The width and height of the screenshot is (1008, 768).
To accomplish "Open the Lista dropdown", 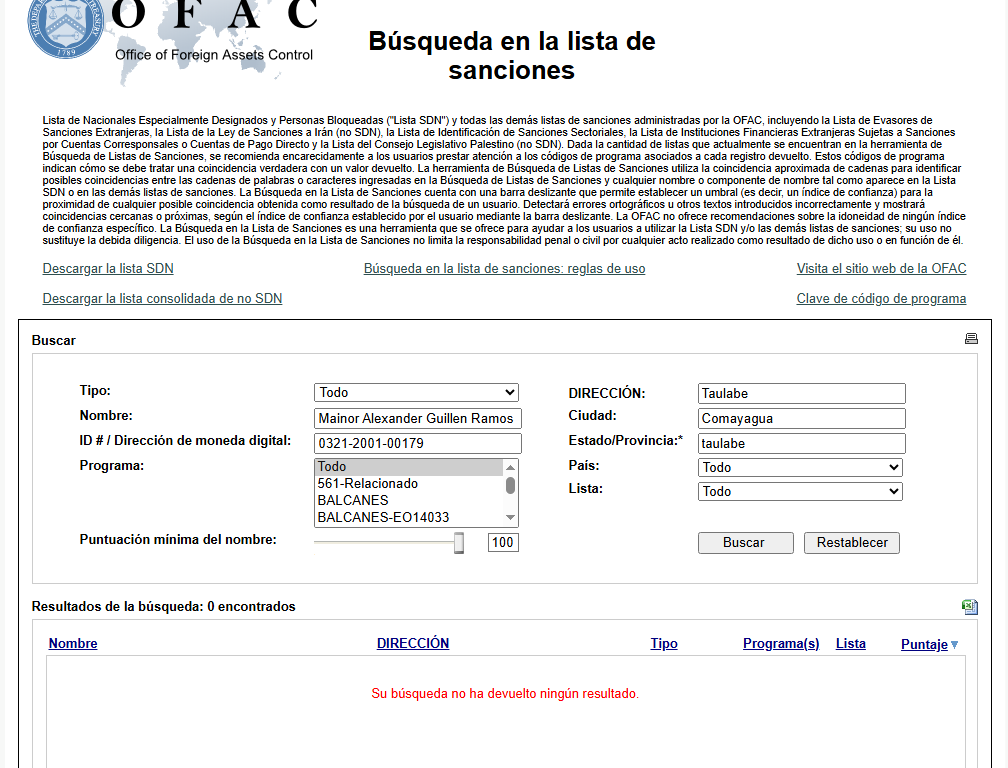I will (x=800, y=492).
